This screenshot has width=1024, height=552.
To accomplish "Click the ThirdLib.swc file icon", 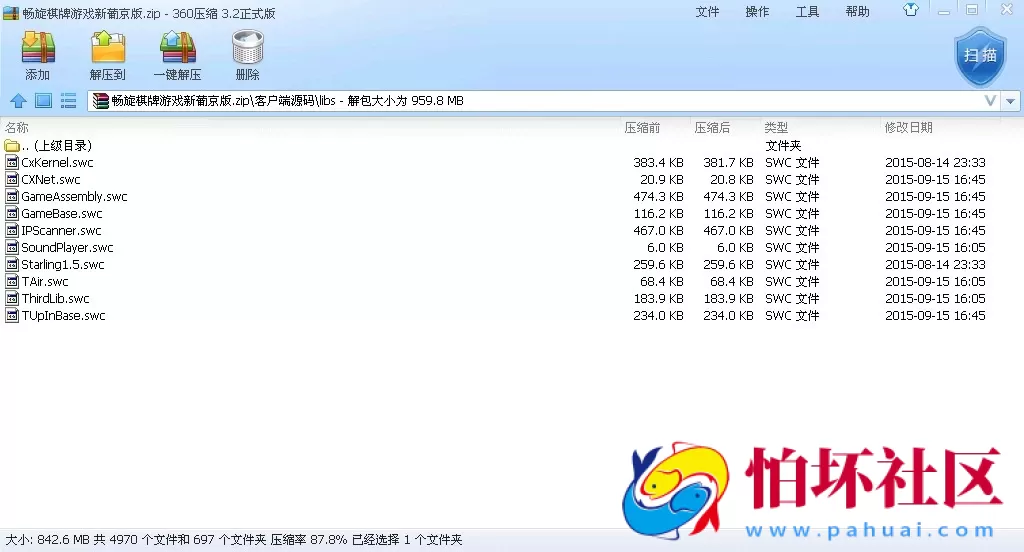I will 12,298.
